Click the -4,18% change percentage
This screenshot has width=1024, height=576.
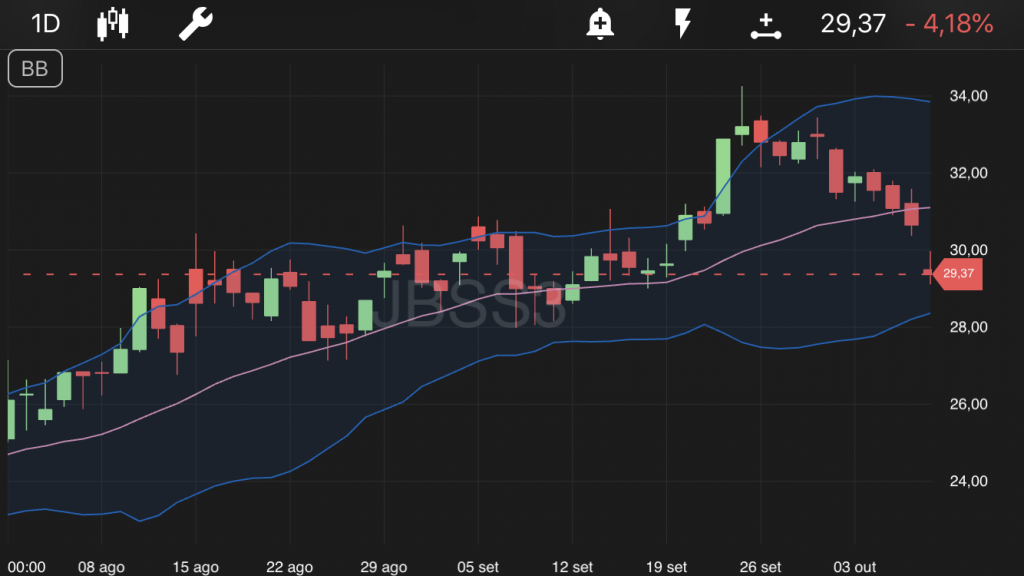tap(949, 24)
